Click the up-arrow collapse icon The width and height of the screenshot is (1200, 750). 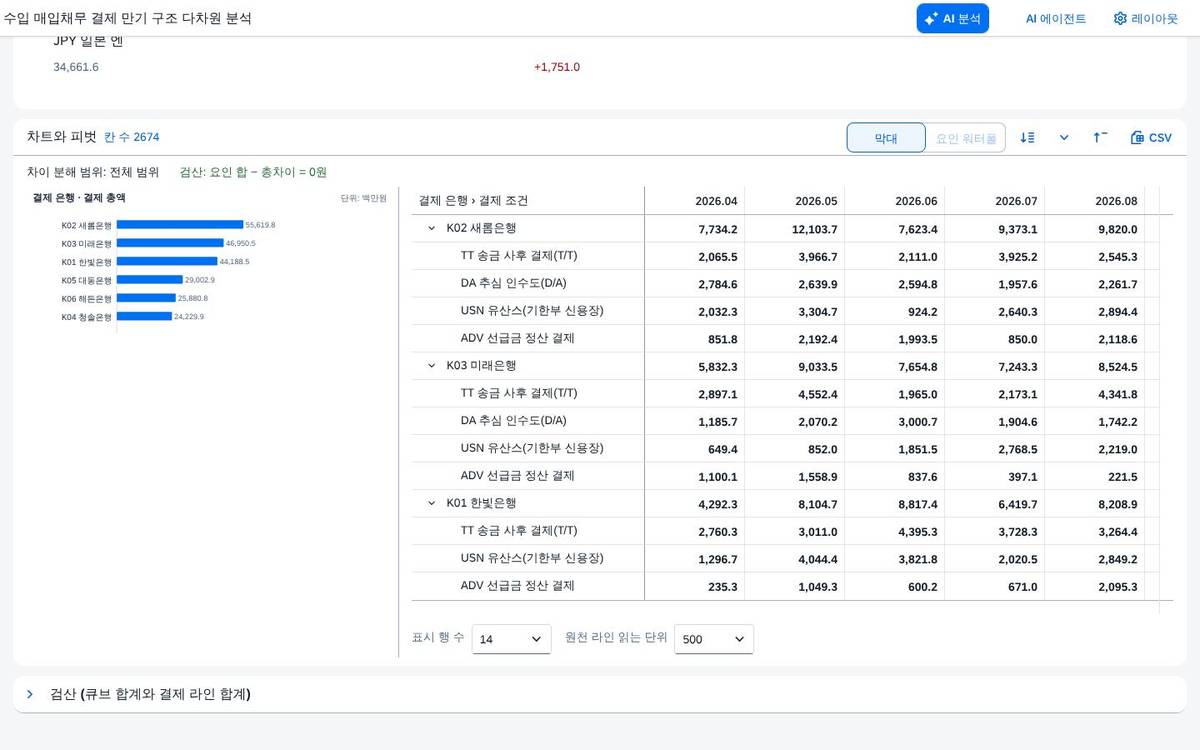click(x=1100, y=138)
